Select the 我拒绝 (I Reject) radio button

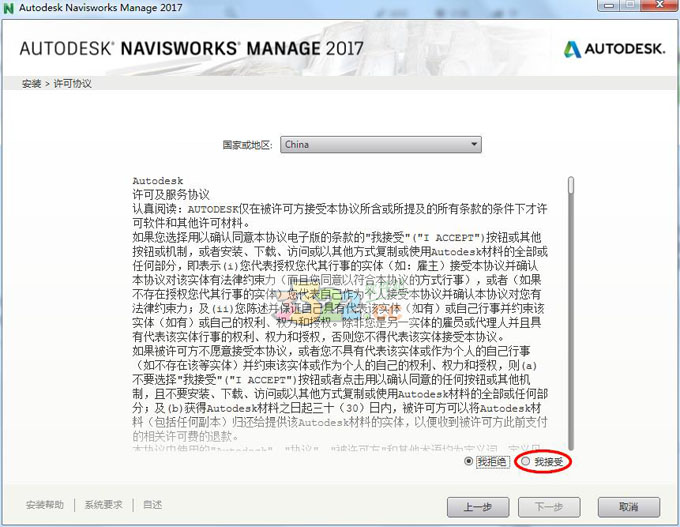468,461
